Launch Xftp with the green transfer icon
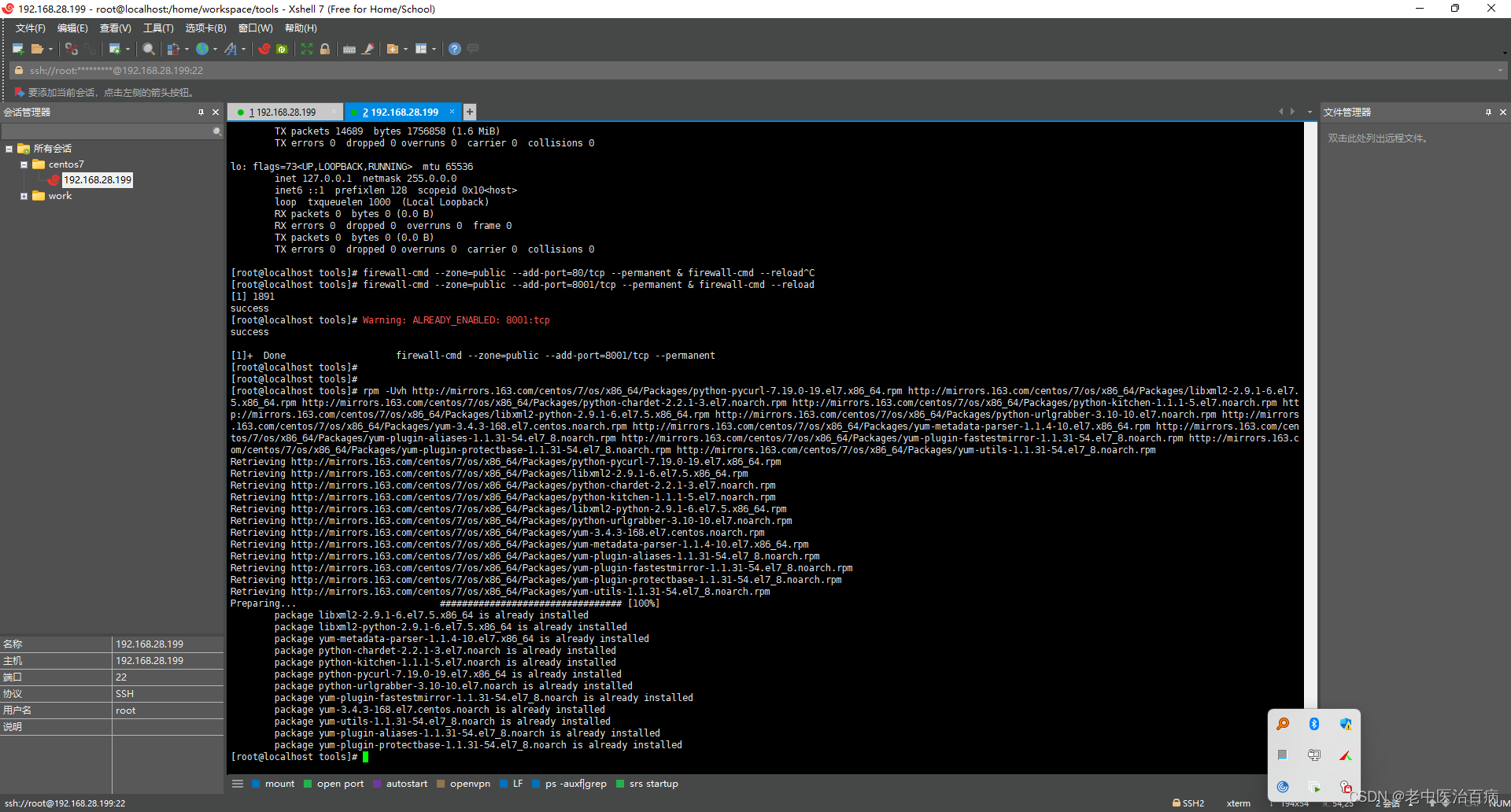1511x812 pixels. (282, 49)
